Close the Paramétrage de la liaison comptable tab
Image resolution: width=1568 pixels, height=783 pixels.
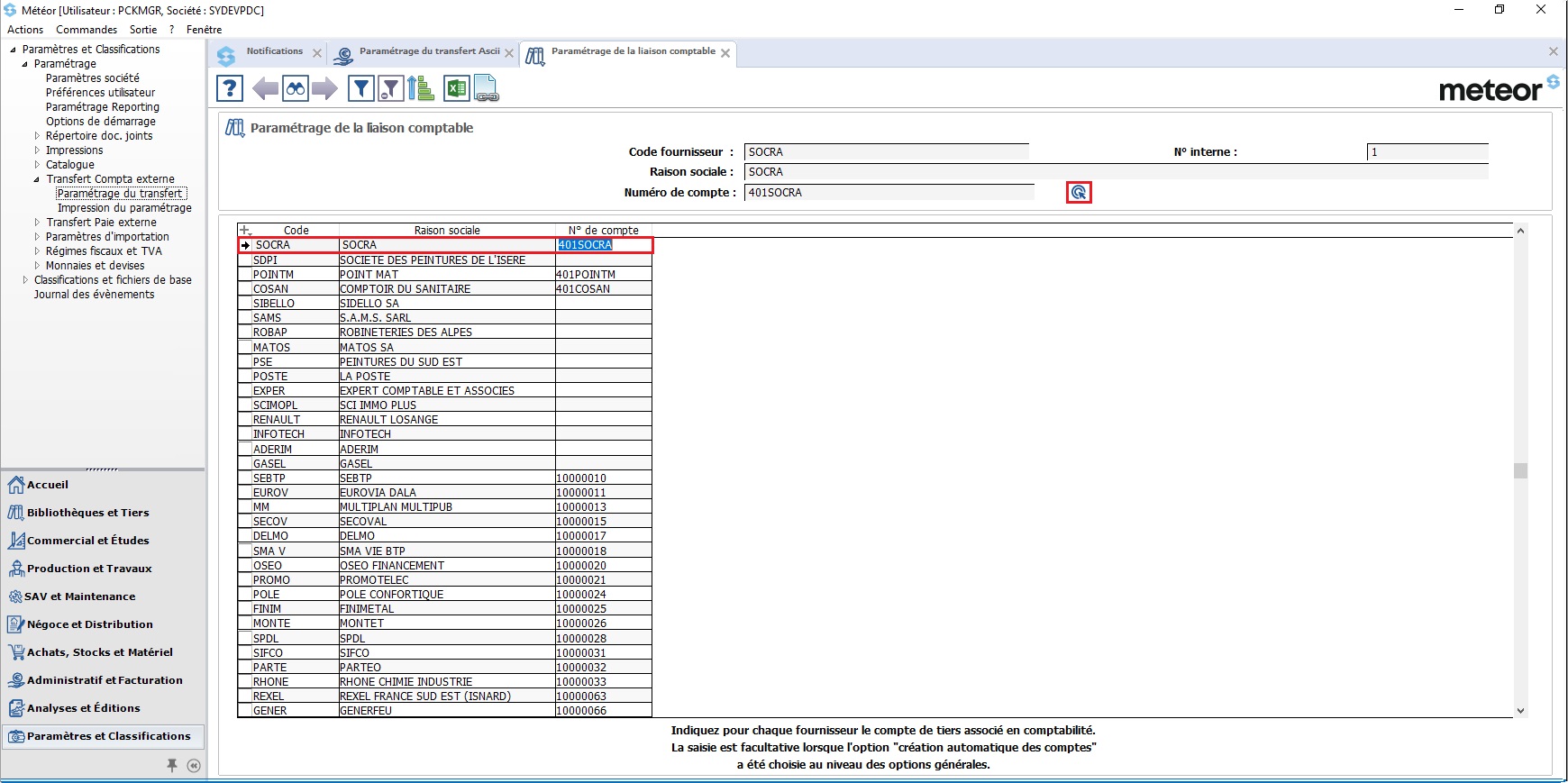click(725, 53)
